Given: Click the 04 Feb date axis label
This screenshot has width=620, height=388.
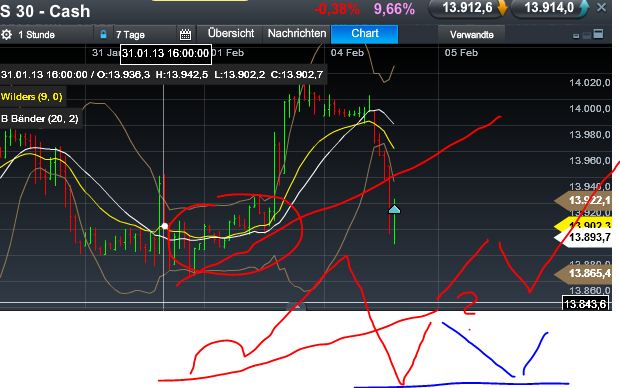Looking at the screenshot, I should (x=347, y=53).
